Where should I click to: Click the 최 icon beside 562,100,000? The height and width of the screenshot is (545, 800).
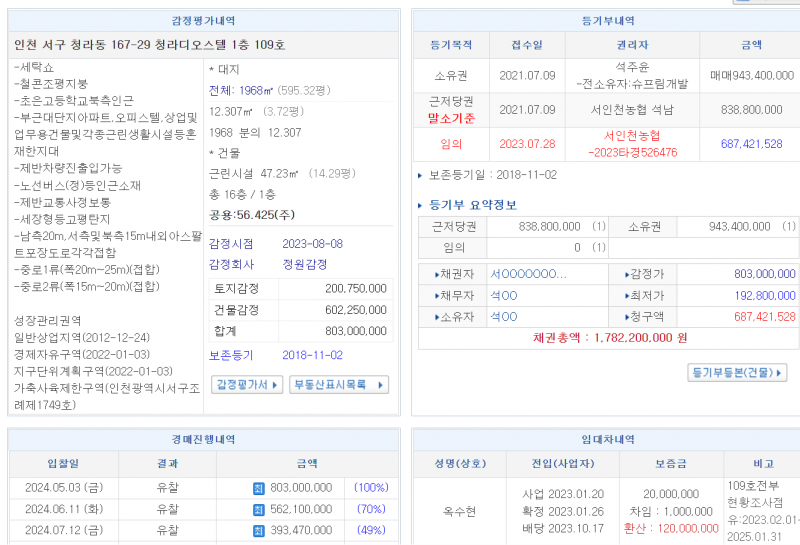(258, 508)
